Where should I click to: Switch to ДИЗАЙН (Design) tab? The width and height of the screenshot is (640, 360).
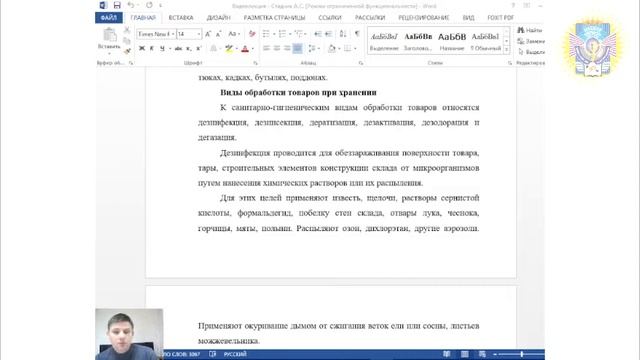[218, 18]
